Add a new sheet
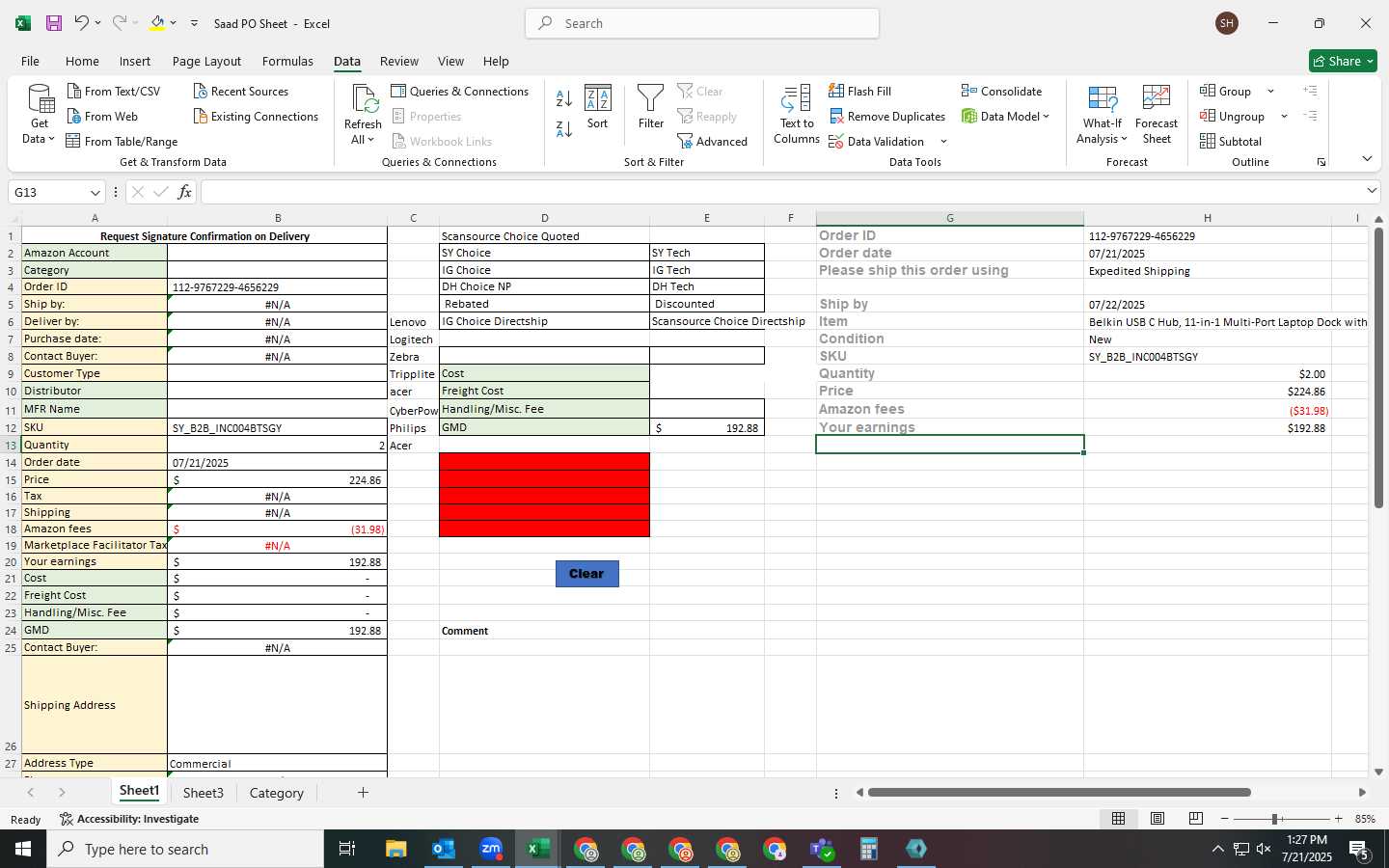 pyautogui.click(x=363, y=793)
